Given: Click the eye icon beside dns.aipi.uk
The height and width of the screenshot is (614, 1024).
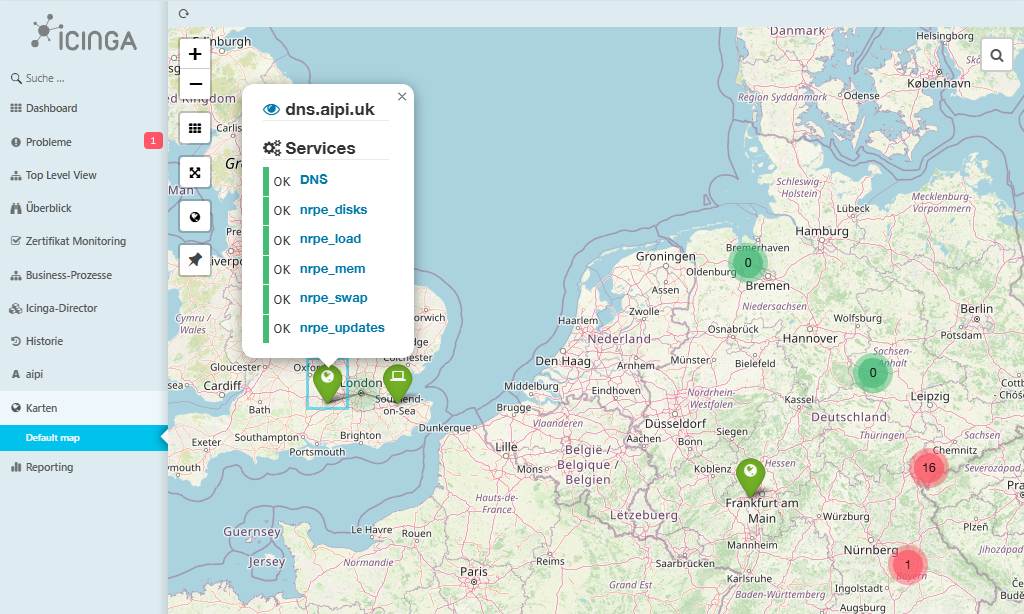Looking at the screenshot, I should point(271,109).
